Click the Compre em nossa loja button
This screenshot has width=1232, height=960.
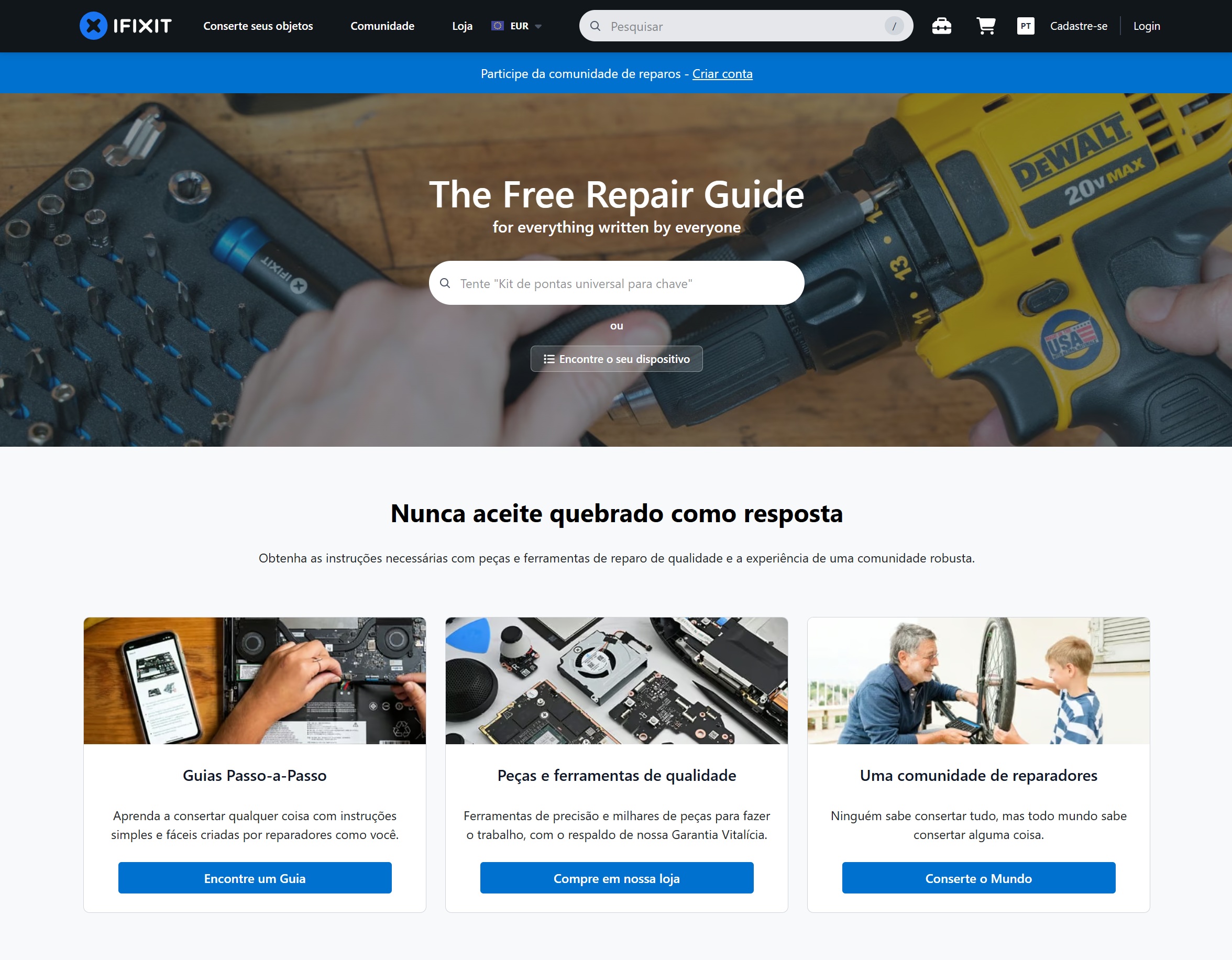pos(617,878)
